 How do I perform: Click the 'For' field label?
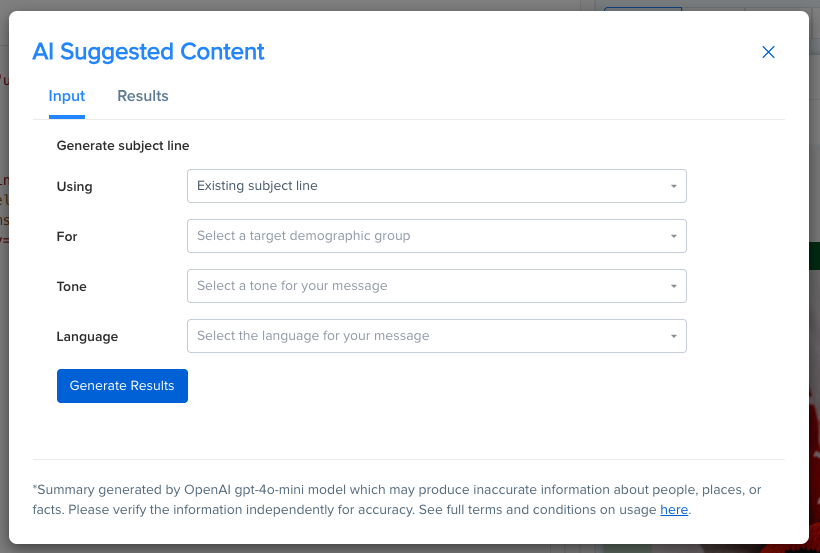[67, 236]
